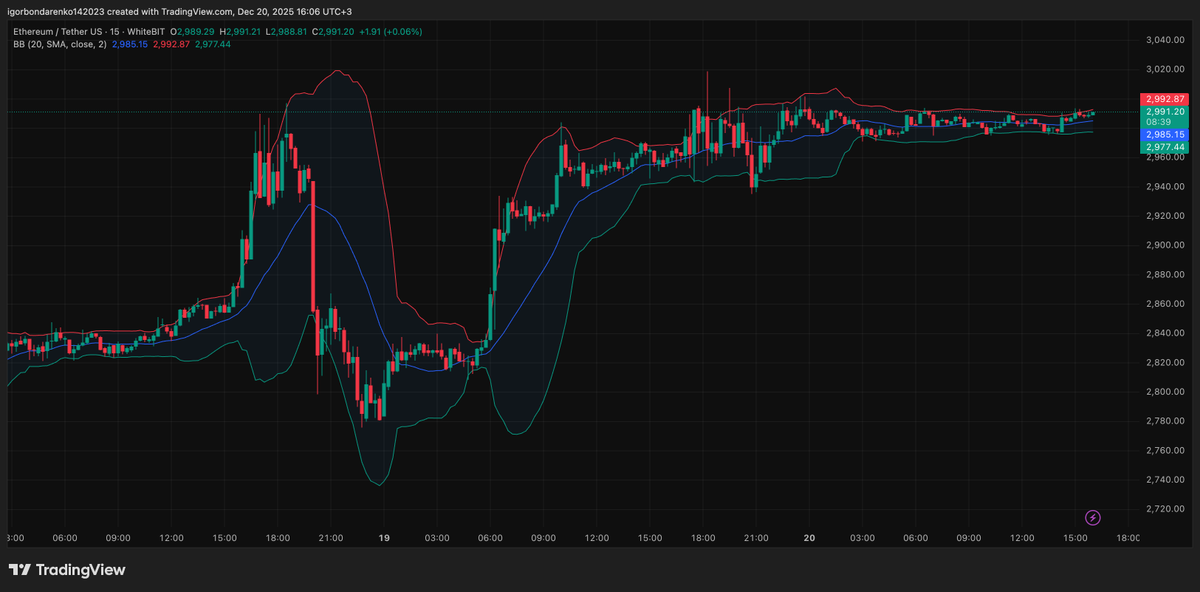
Task: Click the bold 20 date marker on time axis
Action: (x=809, y=538)
